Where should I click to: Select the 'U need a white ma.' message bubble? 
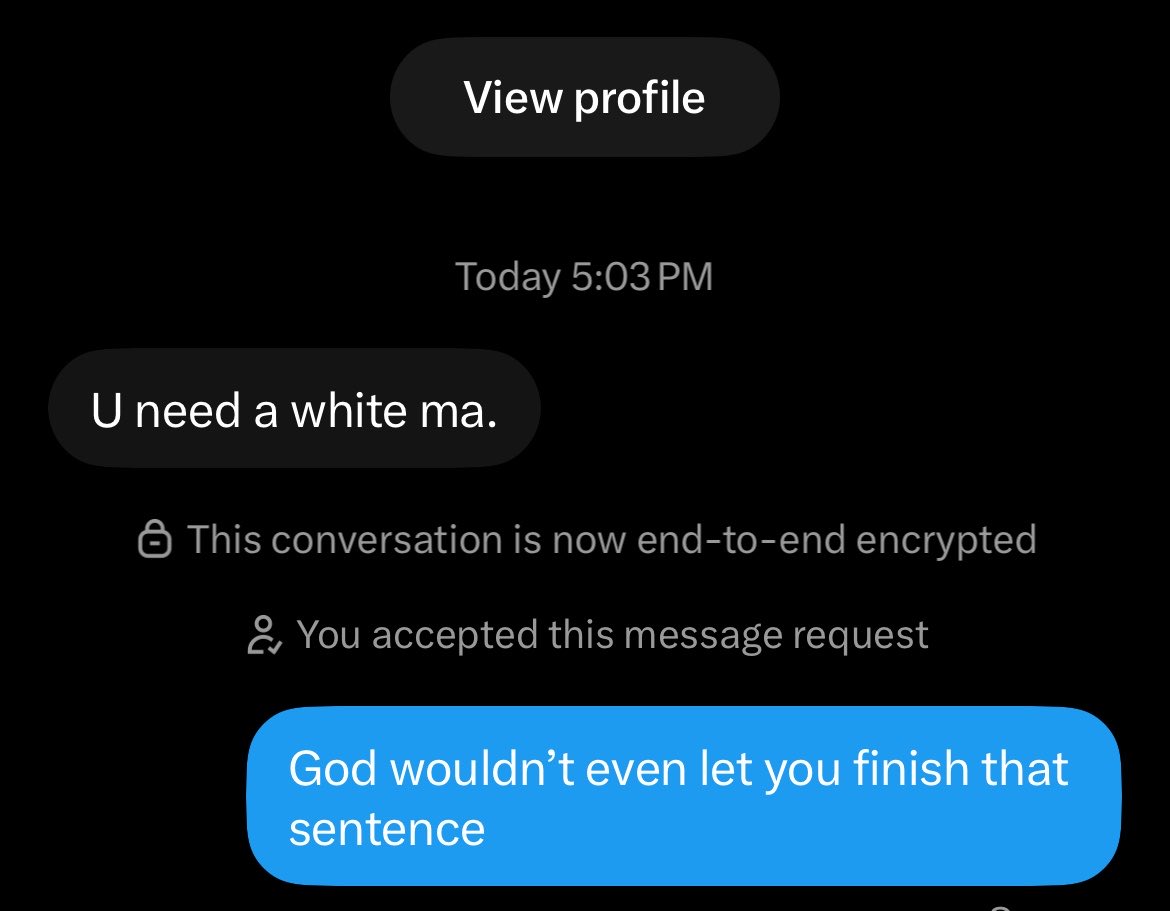point(294,408)
